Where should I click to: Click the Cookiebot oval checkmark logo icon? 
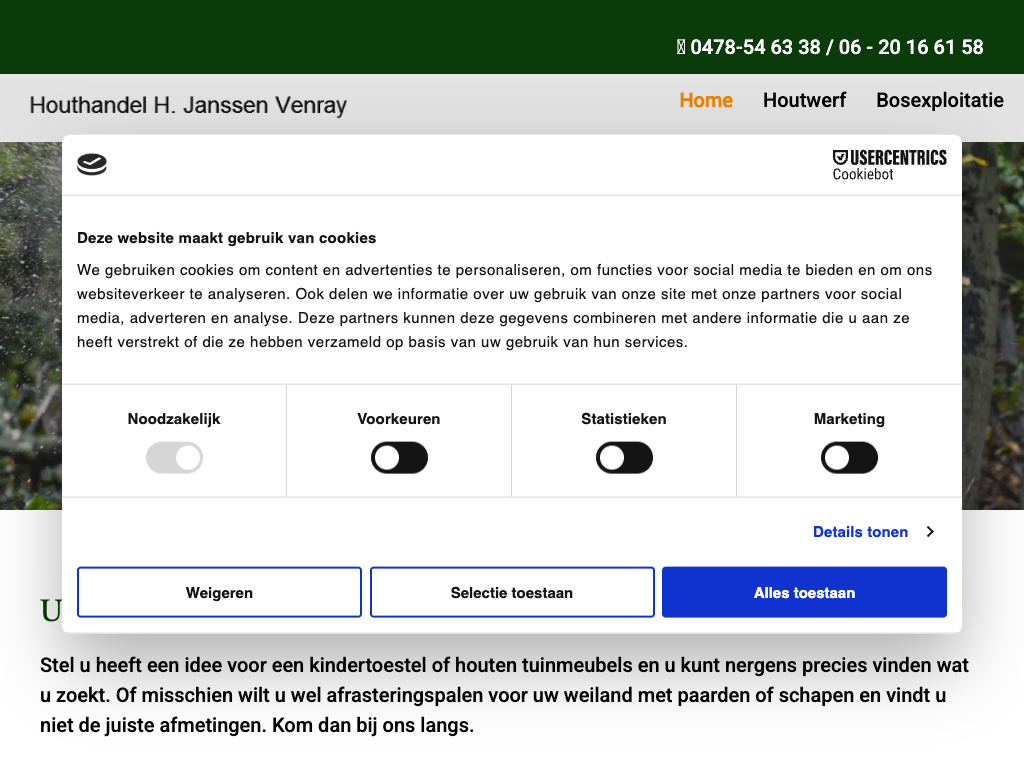[92, 165]
